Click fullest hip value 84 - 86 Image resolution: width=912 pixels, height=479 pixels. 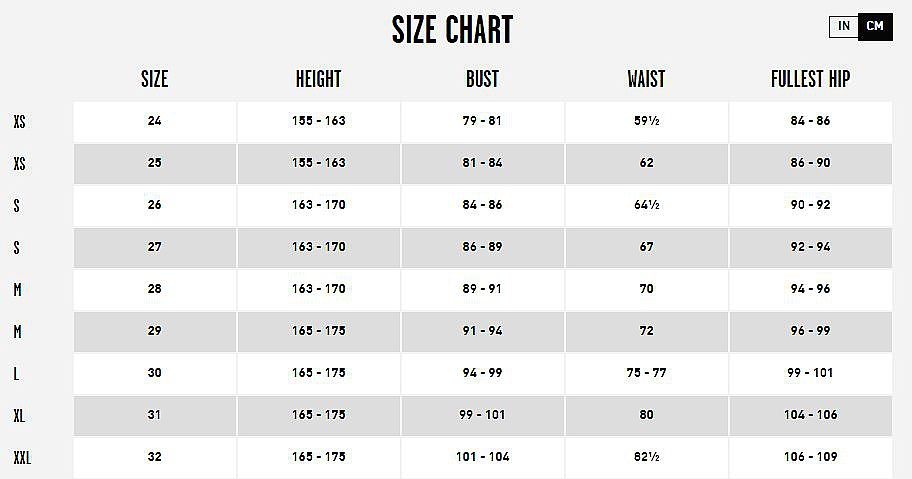pyautogui.click(x=810, y=121)
